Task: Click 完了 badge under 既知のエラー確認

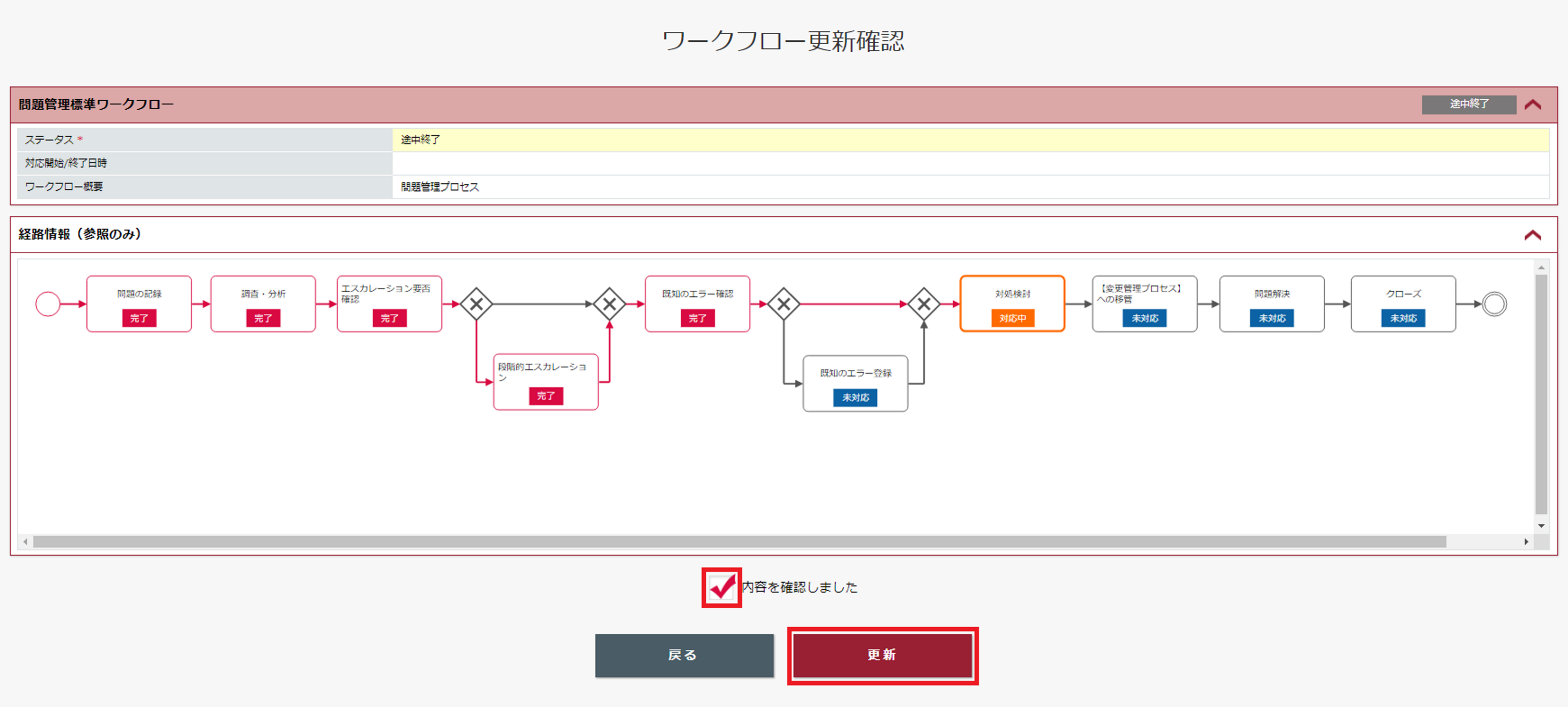Action: (x=698, y=318)
